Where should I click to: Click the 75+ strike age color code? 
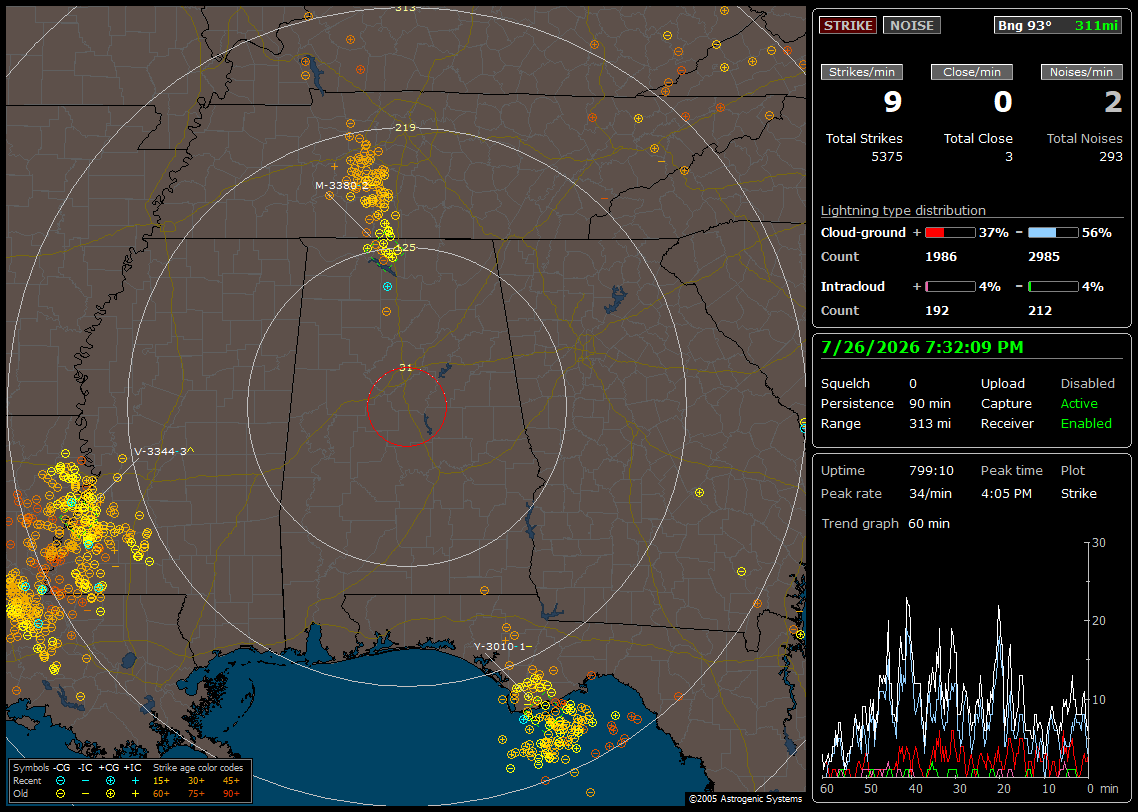(x=196, y=794)
